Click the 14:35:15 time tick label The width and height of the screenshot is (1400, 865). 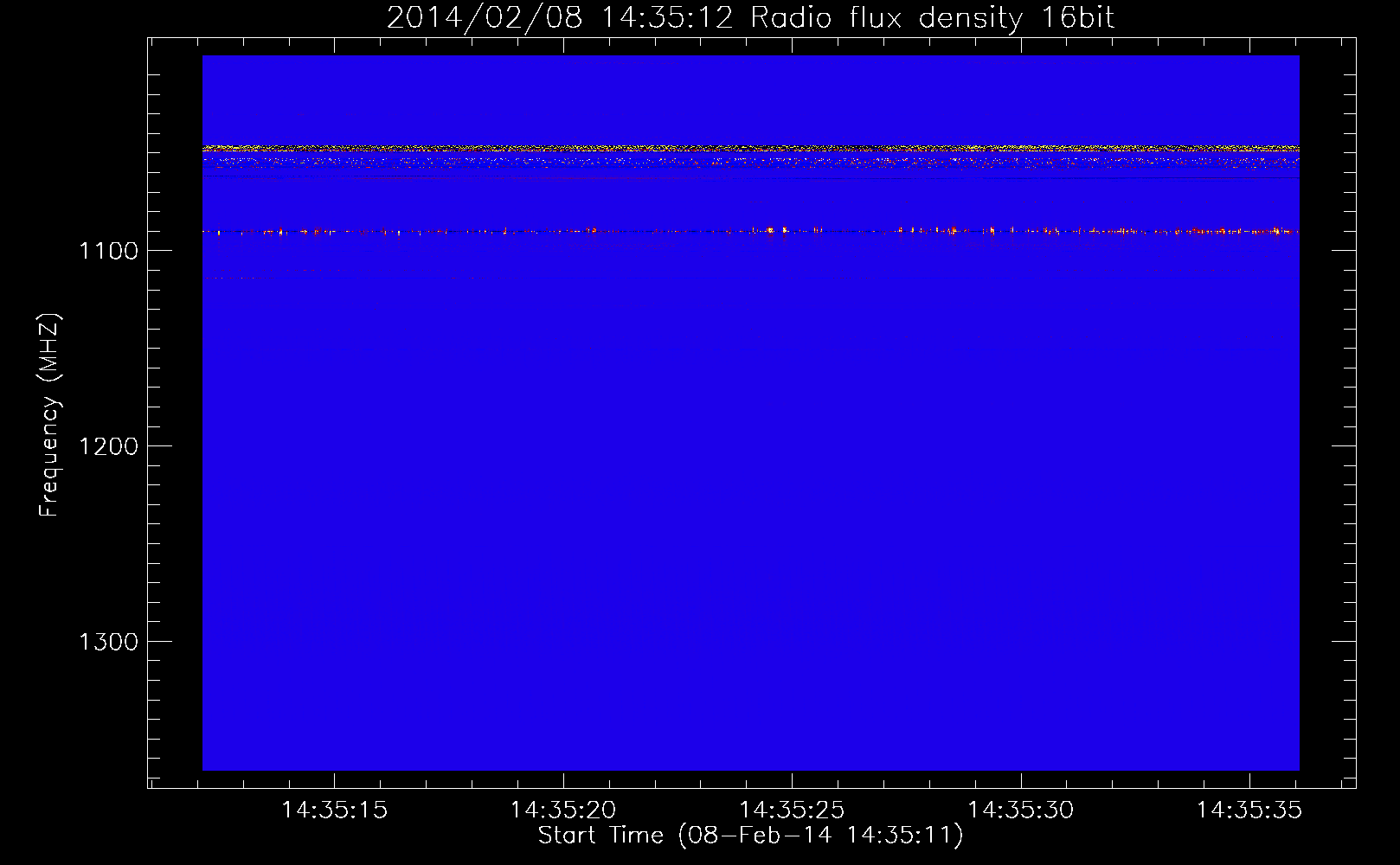334,811
